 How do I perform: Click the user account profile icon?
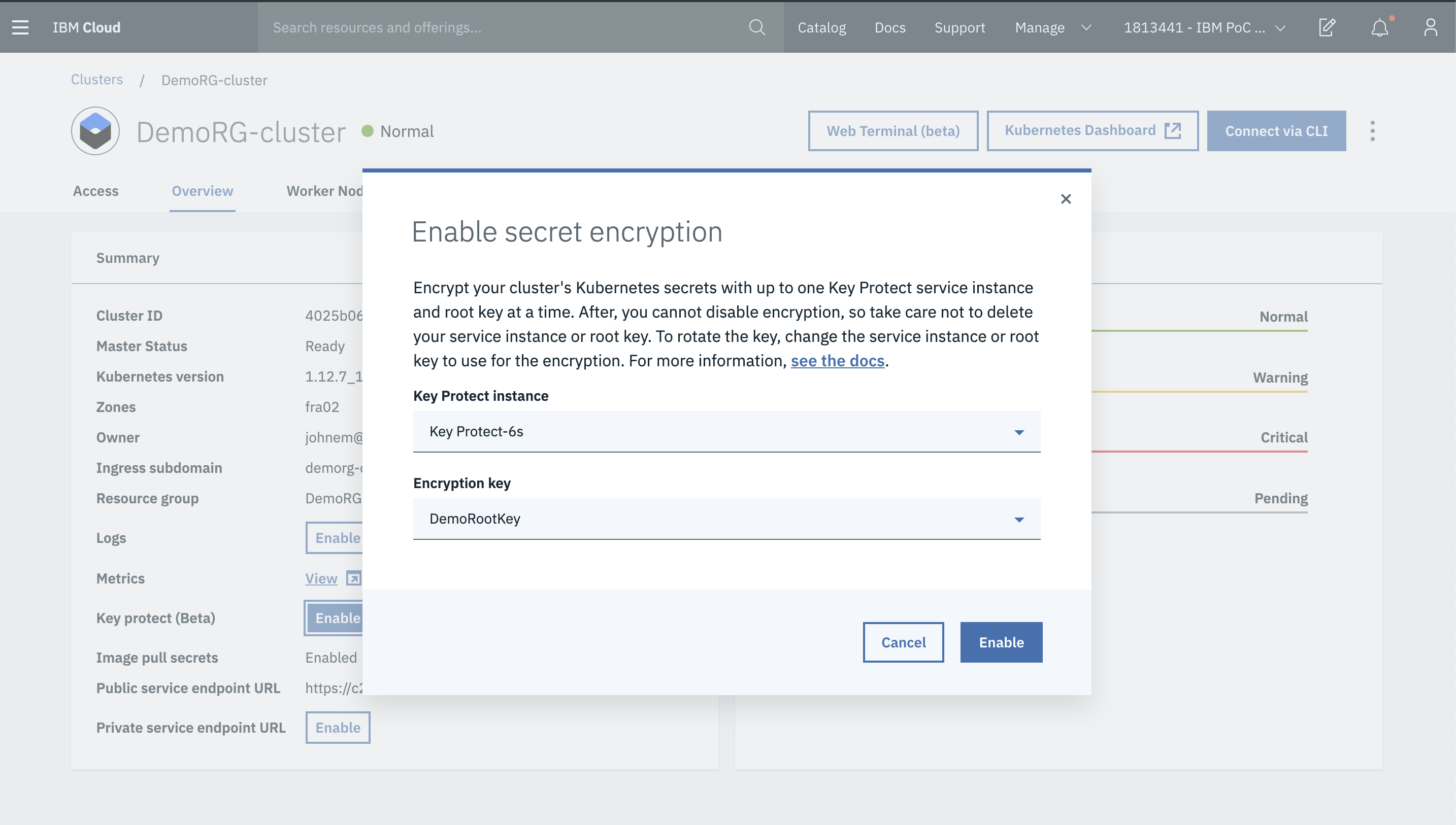pos(1430,27)
